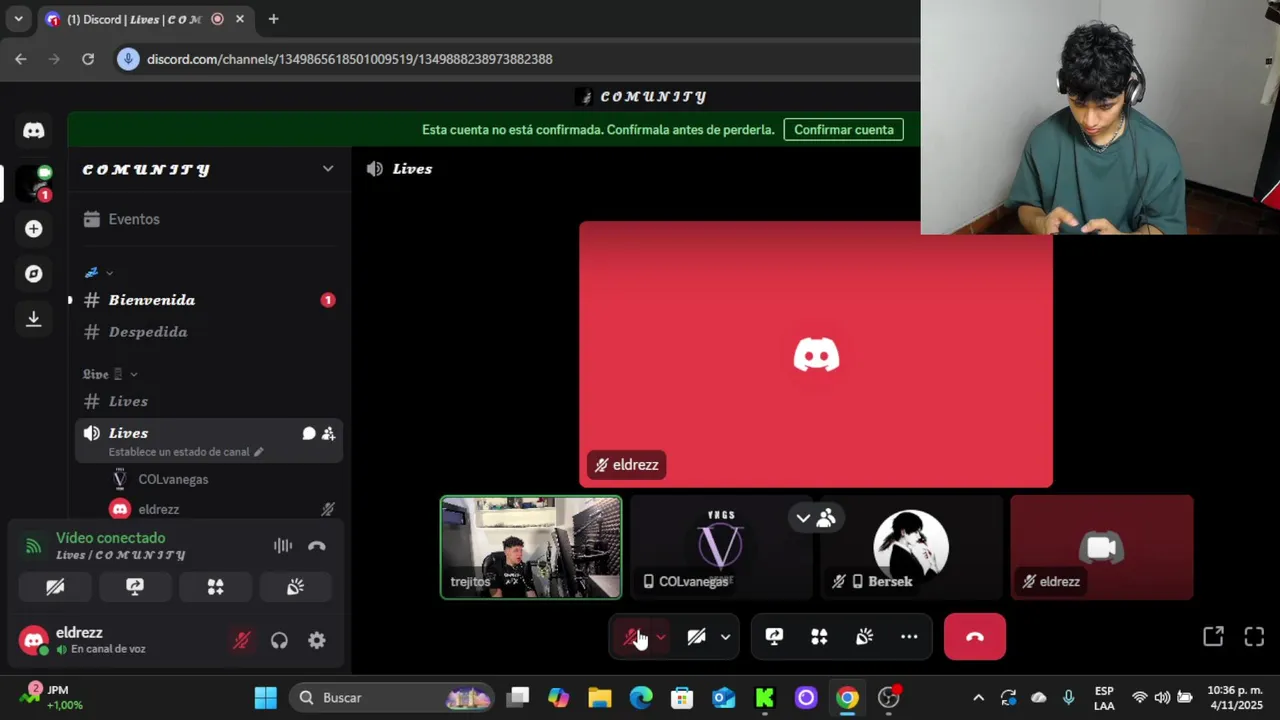Open soundboard in voice panel
Screen dimensions: 1280x720
(295, 587)
